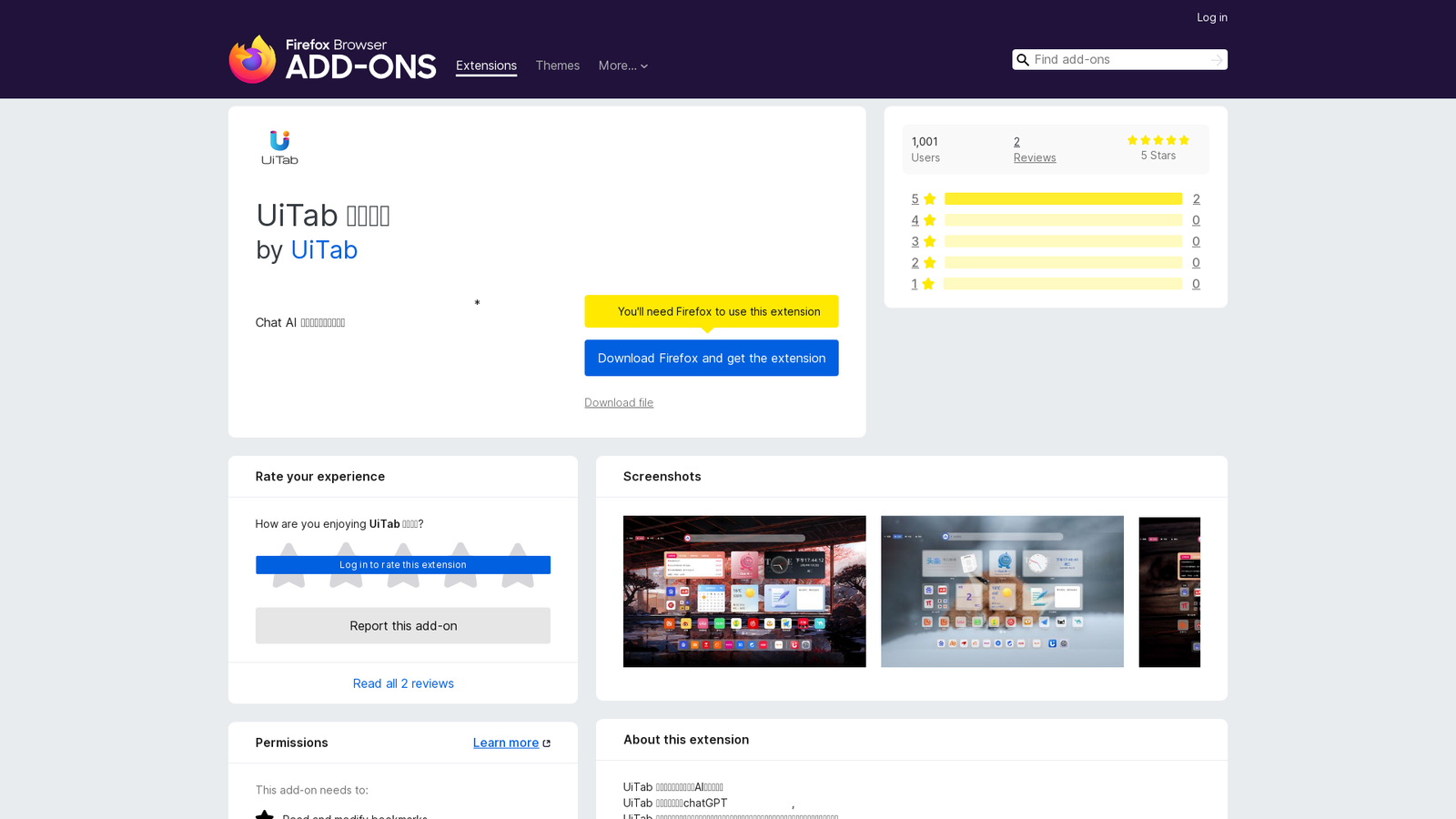Rate the extension five stars
This screenshot has width=1456, height=819.
(518, 565)
